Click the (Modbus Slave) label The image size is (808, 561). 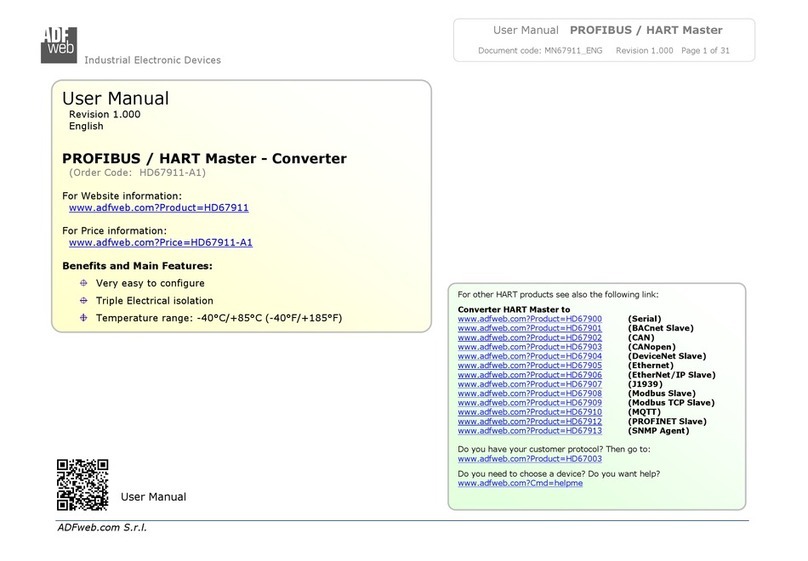point(662,394)
